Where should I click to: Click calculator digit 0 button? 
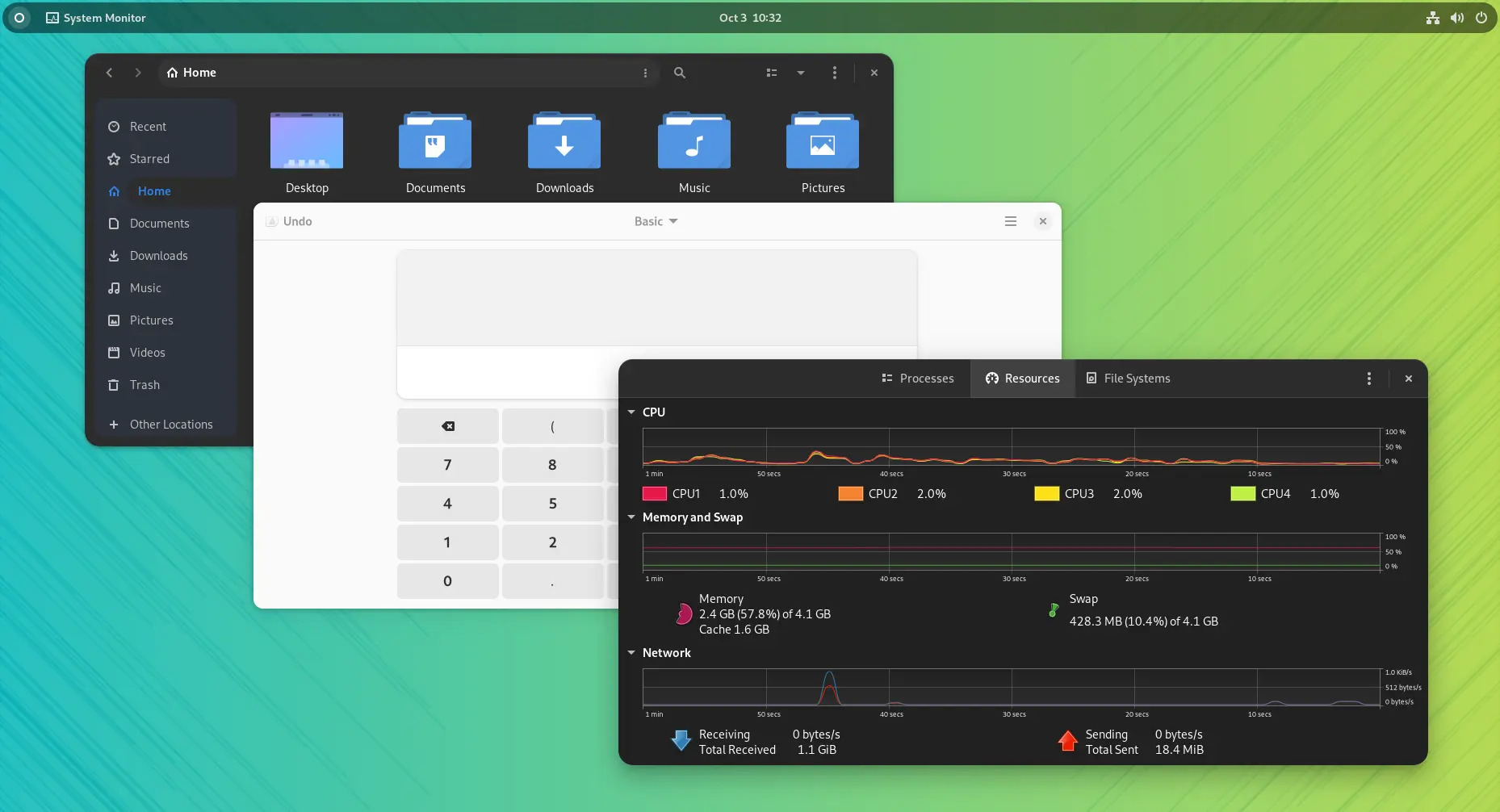coord(447,581)
